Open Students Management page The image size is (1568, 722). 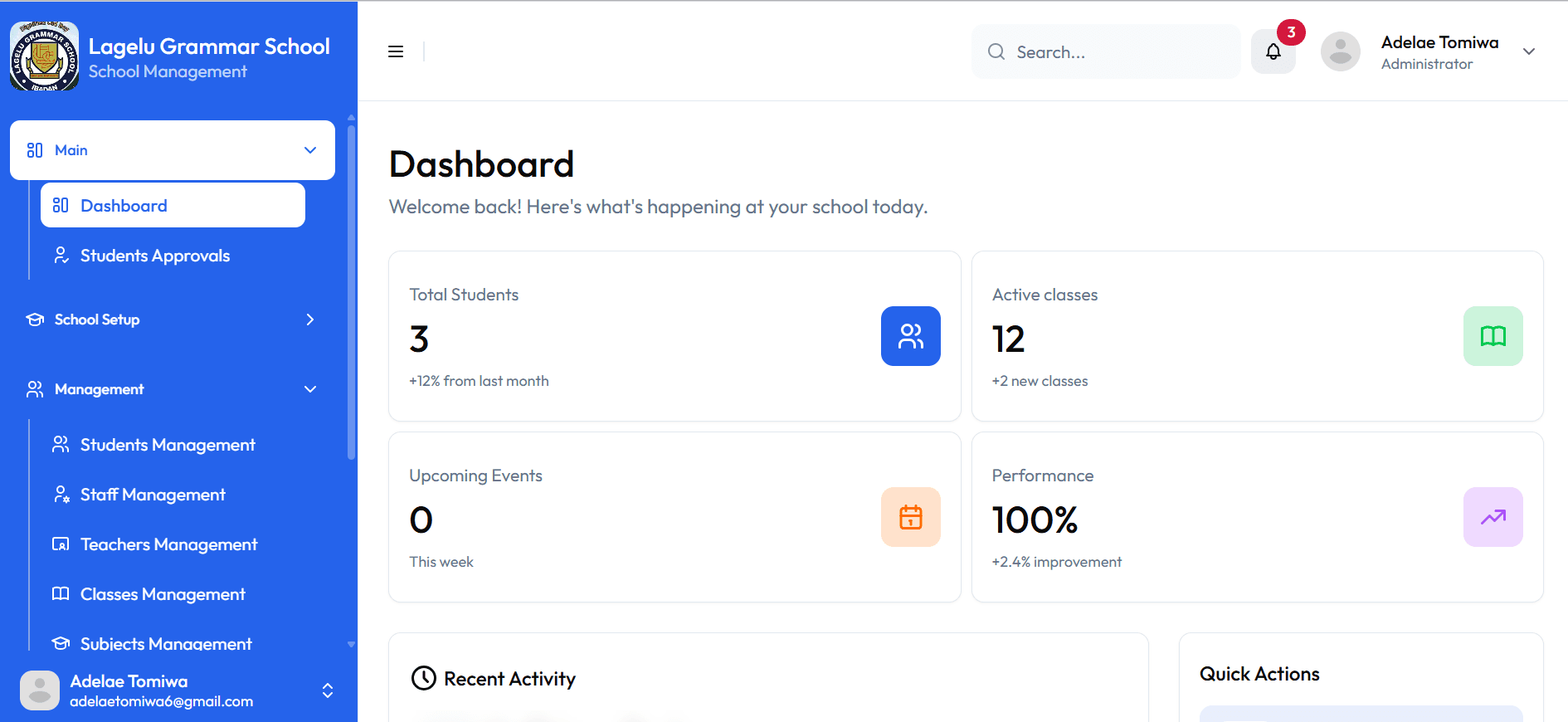[x=173, y=445]
